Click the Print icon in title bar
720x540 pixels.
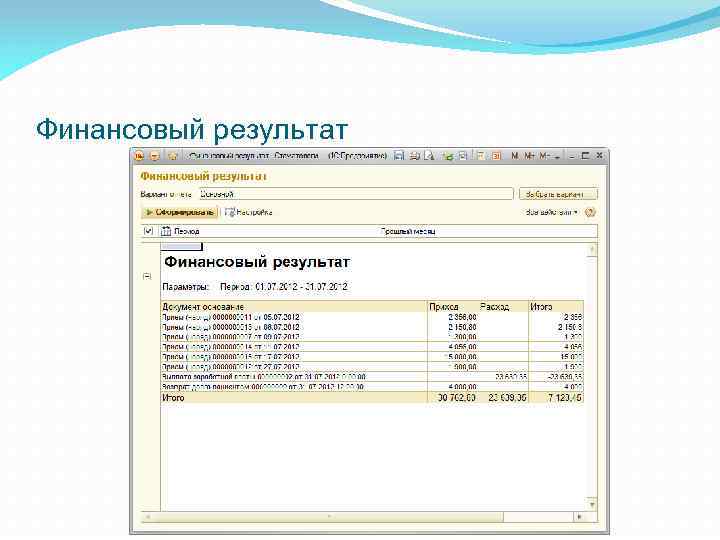tap(415, 156)
